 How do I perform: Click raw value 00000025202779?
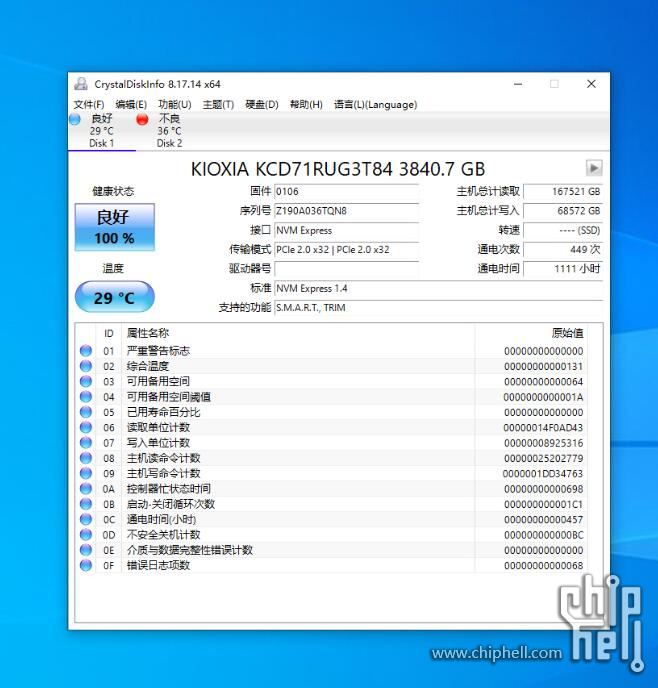click(543, 458)
